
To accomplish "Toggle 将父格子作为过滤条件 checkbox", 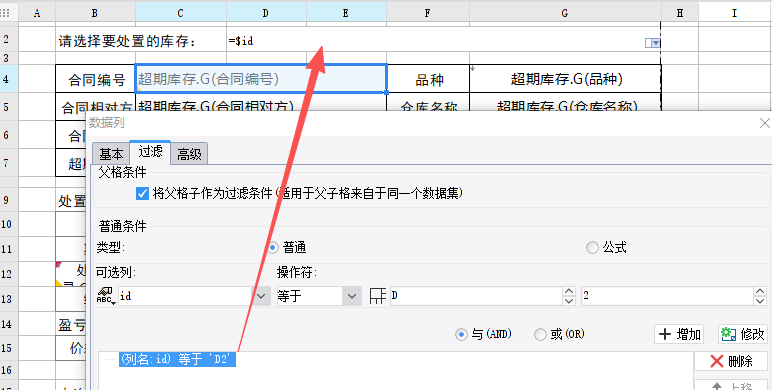I will pyautogui.click(x=142, y=194).
